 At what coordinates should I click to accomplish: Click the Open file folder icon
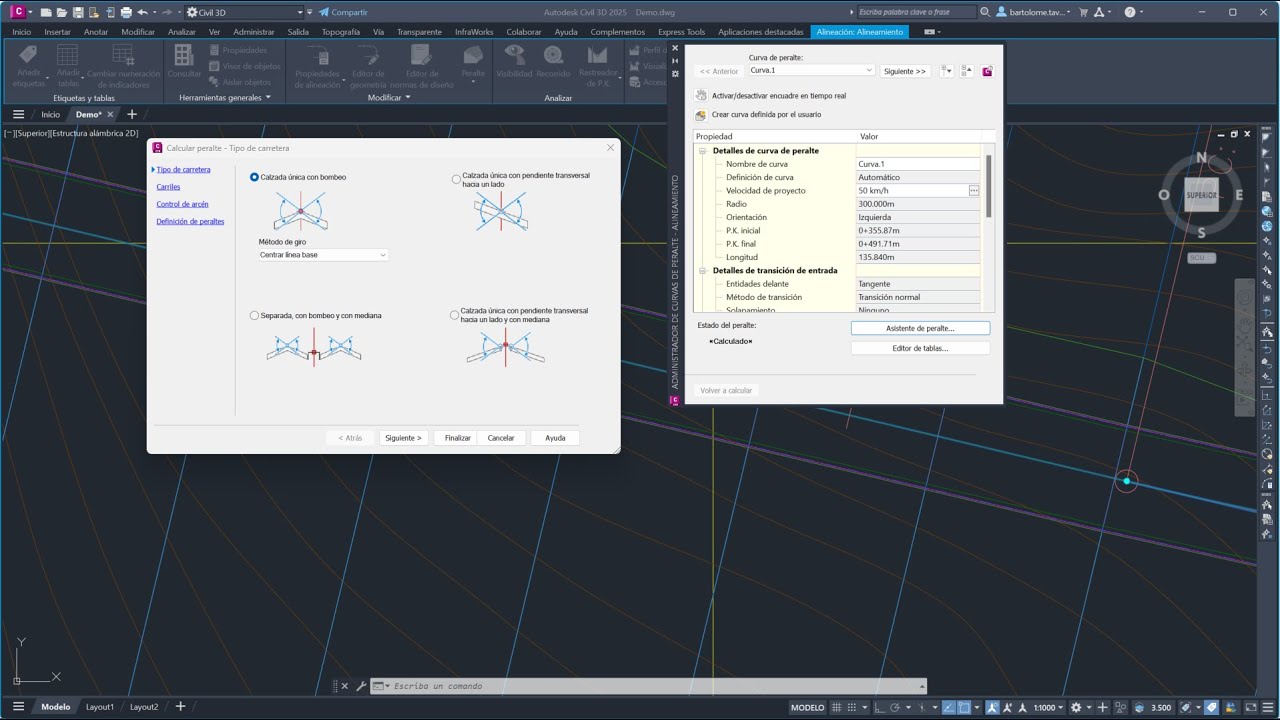click(x=62, y=12)
